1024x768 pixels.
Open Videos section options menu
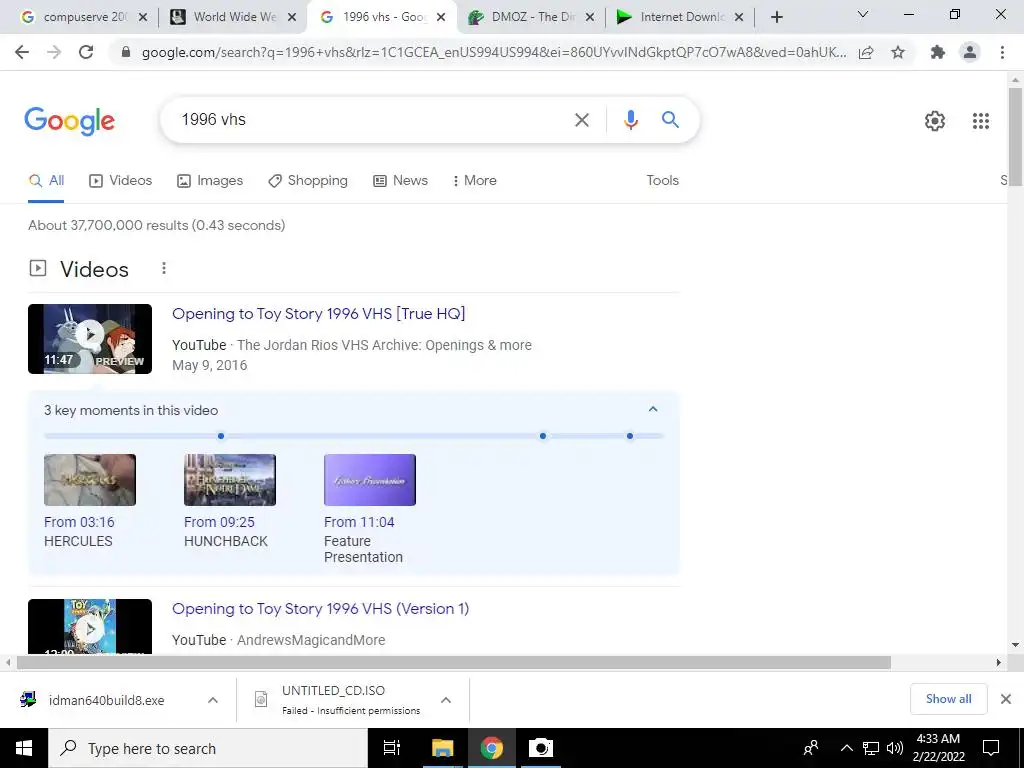164,268
